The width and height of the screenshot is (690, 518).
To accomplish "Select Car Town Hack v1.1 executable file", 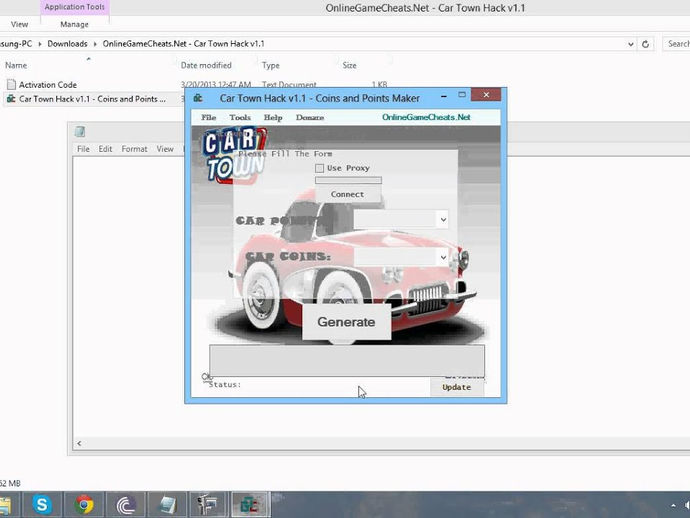I will (92, 99).
